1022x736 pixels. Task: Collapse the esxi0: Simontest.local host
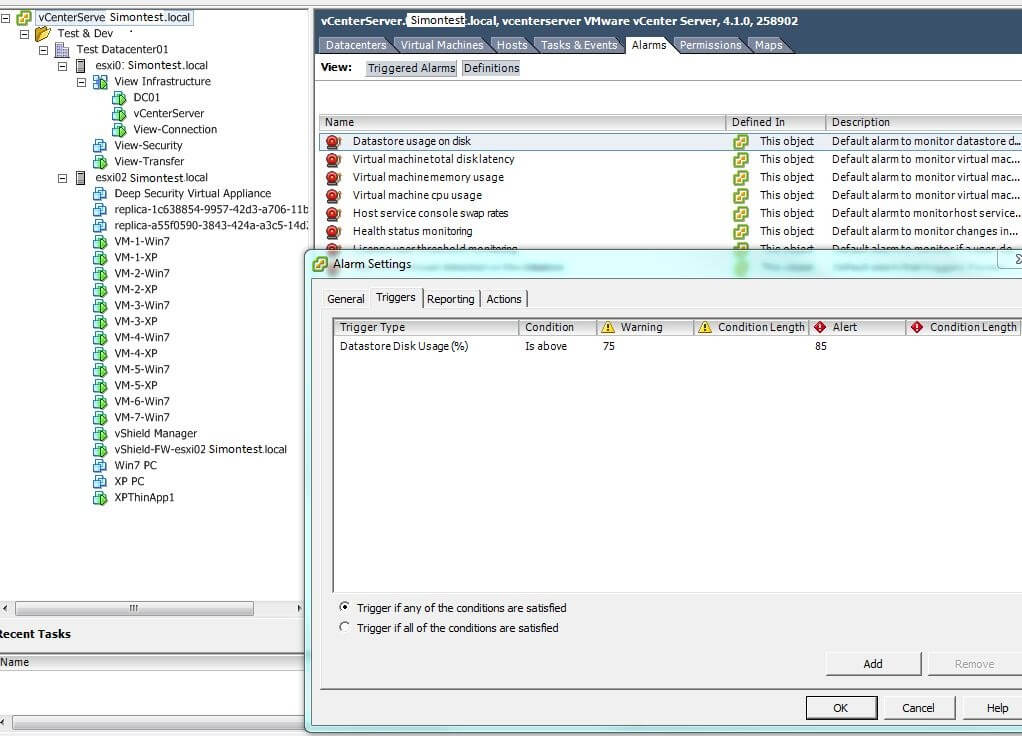(x=62, y=66)
